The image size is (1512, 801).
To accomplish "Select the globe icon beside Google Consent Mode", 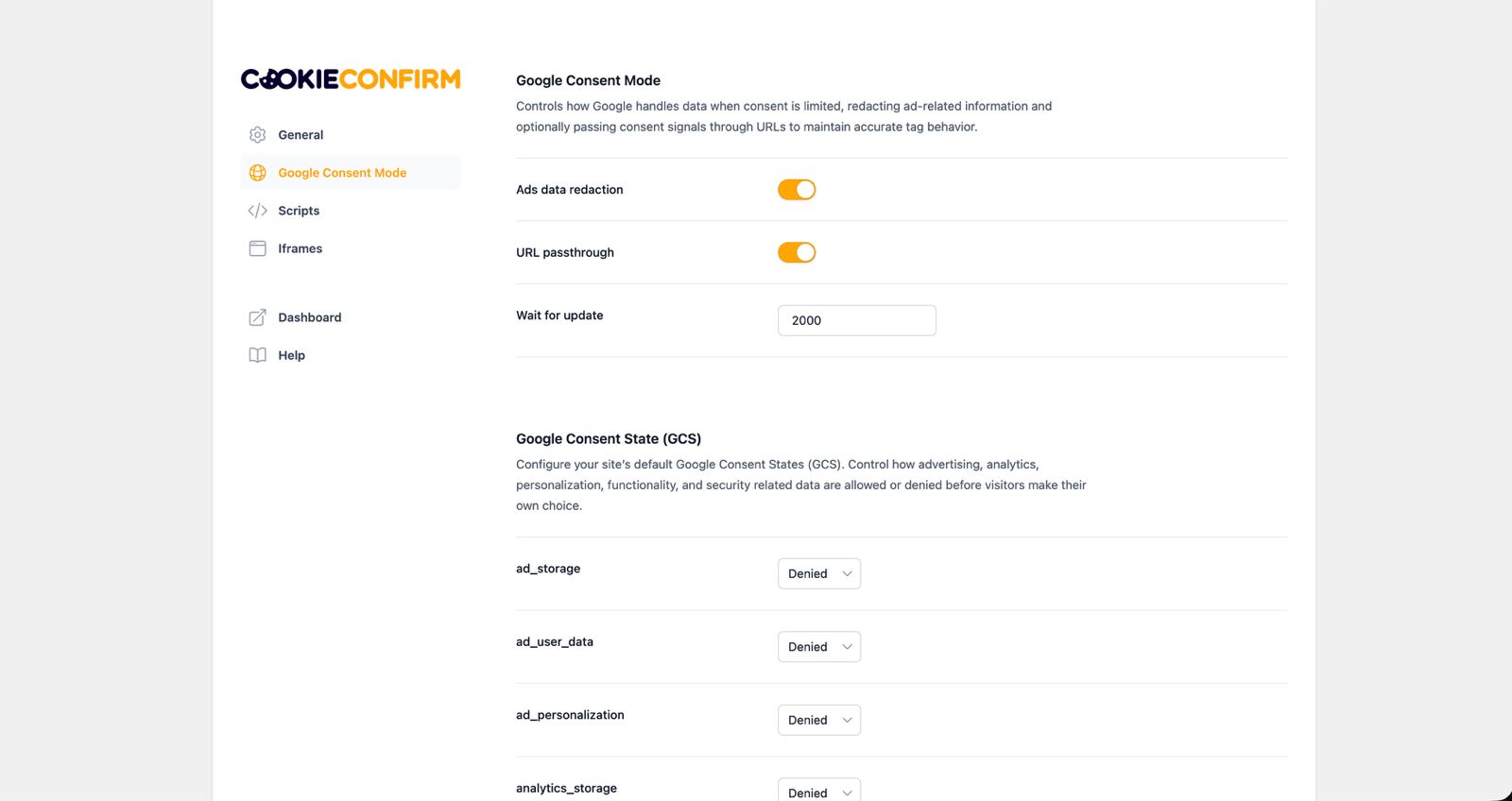I will point(257,172).
